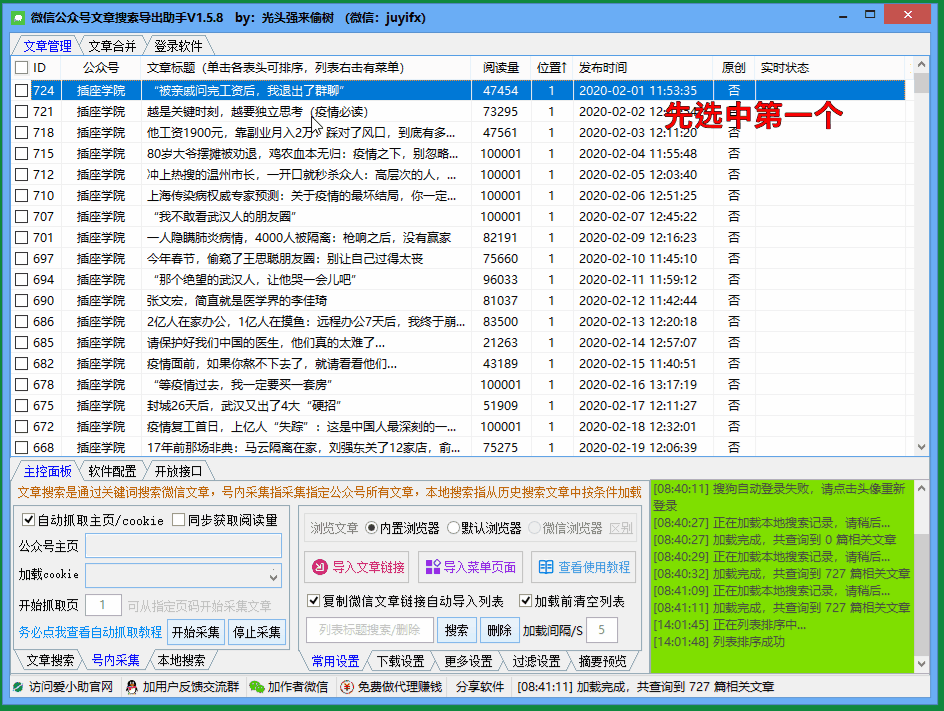Switch to 文章合并 tab
This screenshot has width=944, height=711.
pos(112,46)
